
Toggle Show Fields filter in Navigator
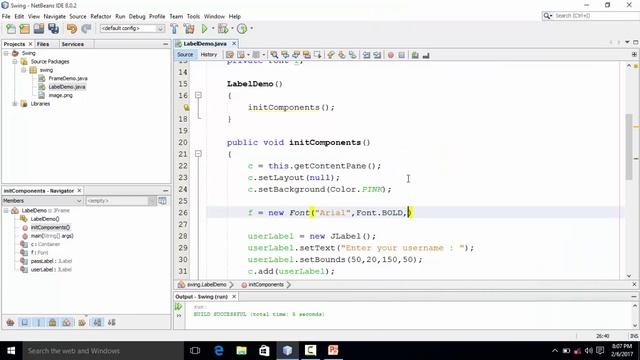25,322
